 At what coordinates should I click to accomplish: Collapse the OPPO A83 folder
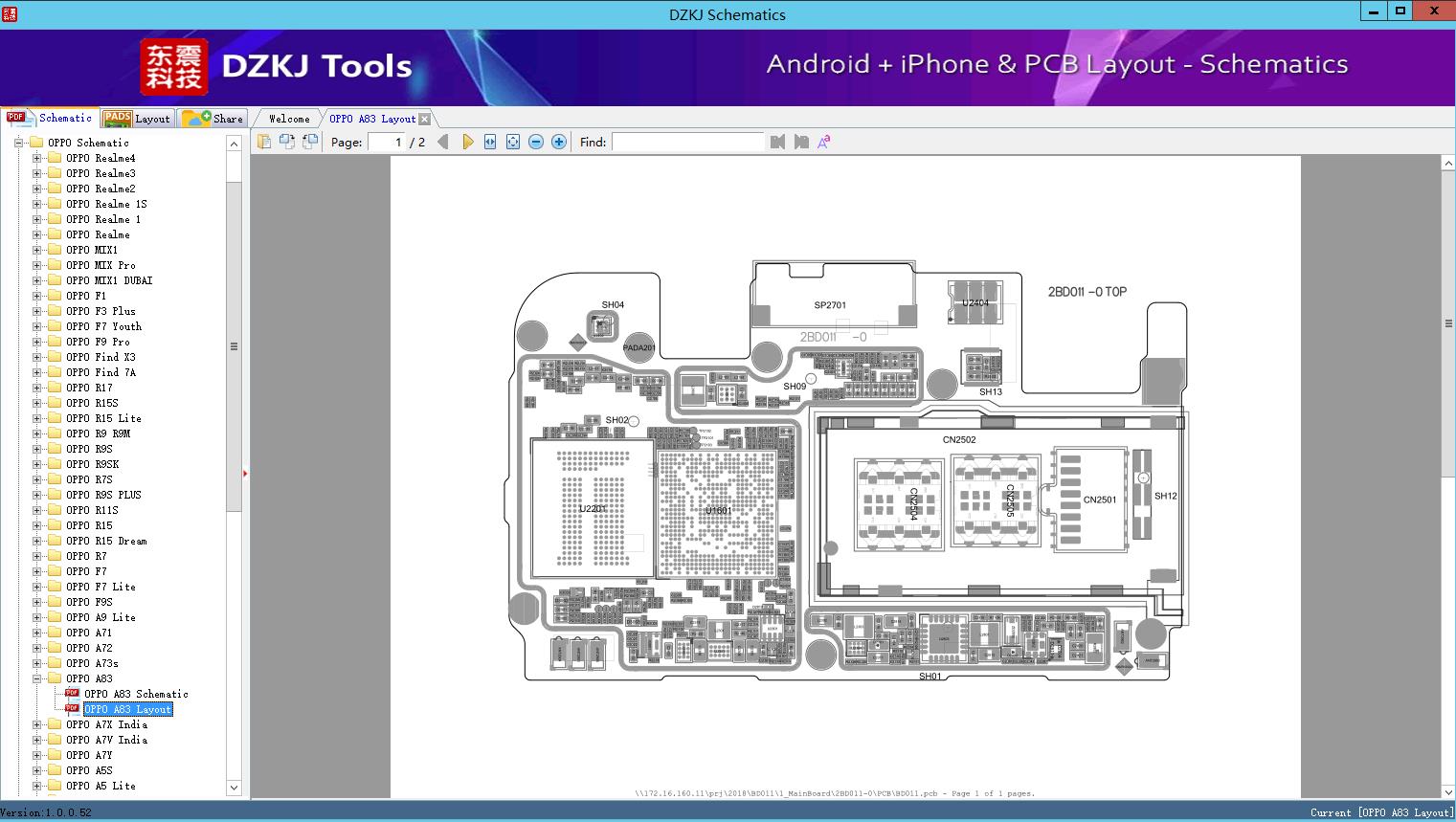tap(36, 678)
